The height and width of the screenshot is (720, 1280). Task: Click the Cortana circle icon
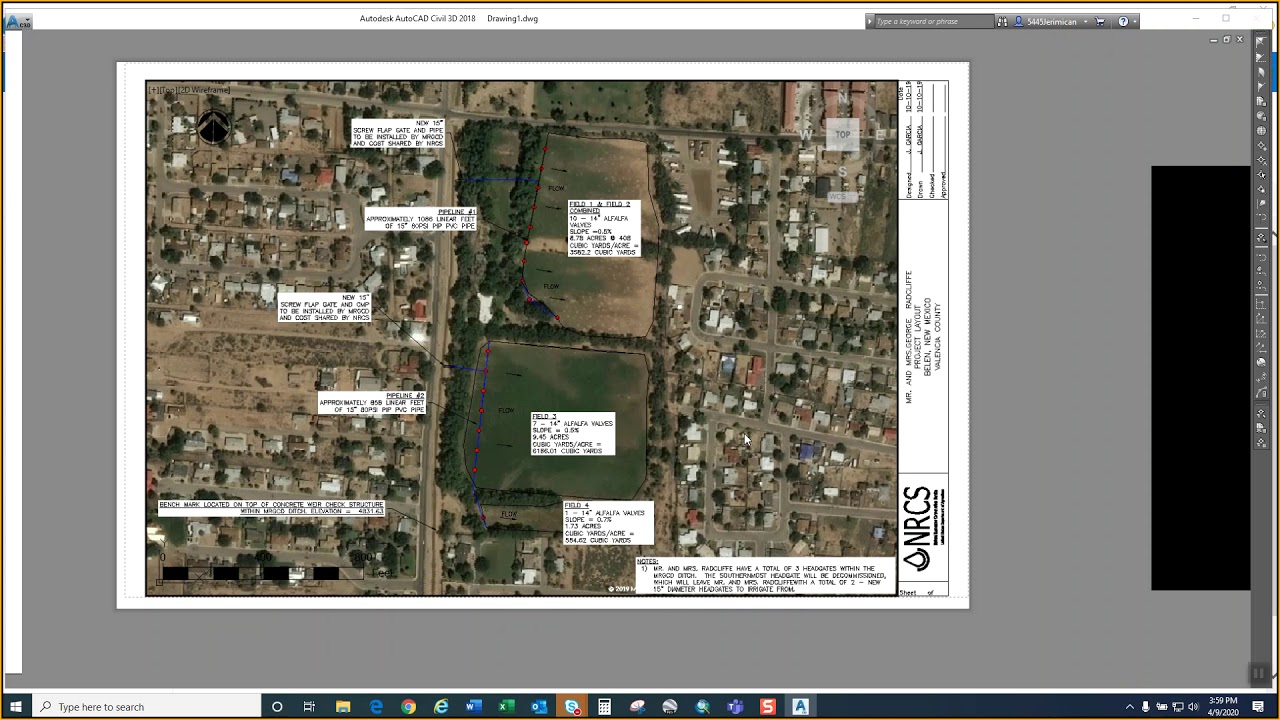pyautogui.click(x=277, y=707)
